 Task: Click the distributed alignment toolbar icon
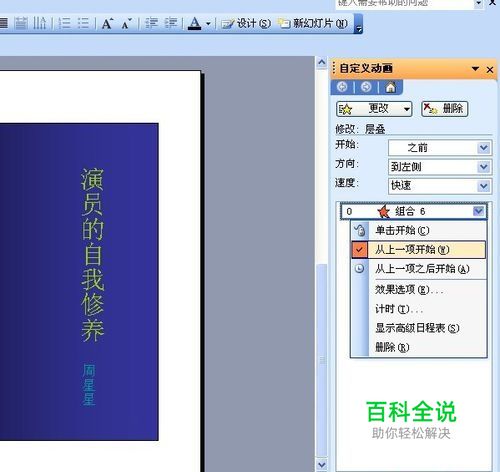click(21, 23)
